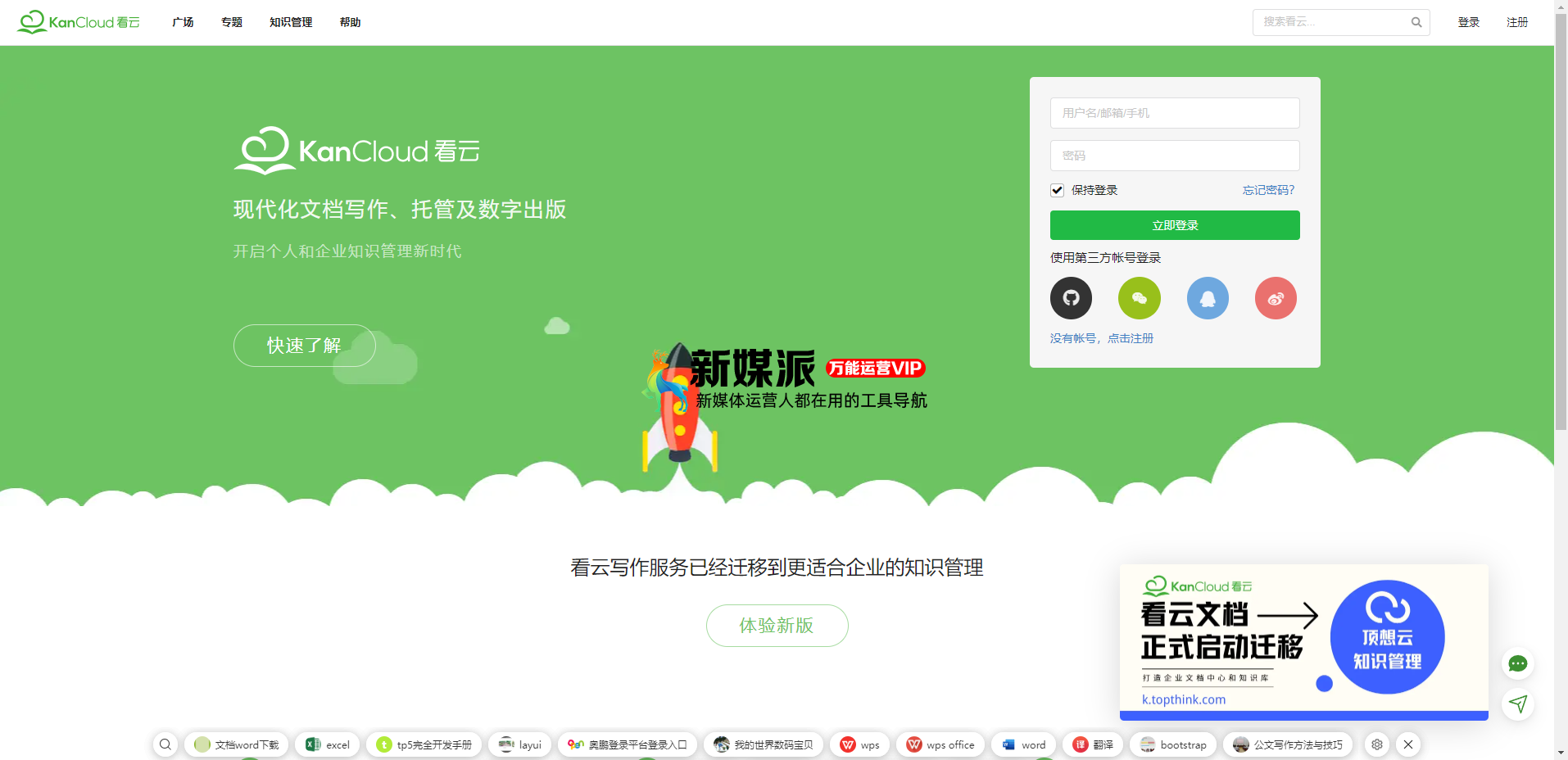Click the 登录 link in the header

1469,22
